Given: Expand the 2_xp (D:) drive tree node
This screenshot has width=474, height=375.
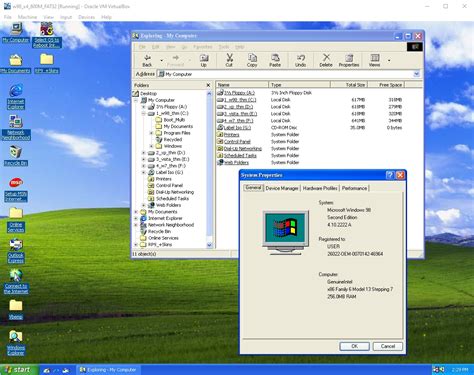Looking at the screenshot, I should (144, 153).
